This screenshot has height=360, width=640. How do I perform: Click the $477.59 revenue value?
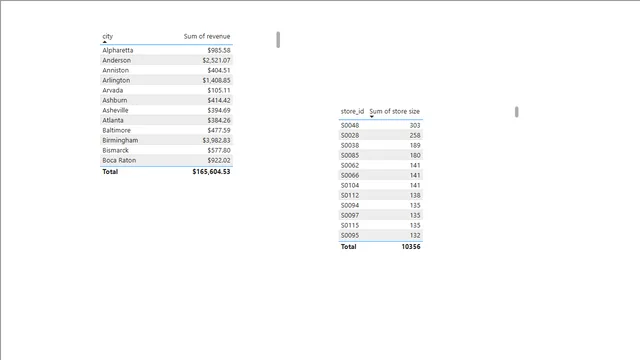coord(219,130)
